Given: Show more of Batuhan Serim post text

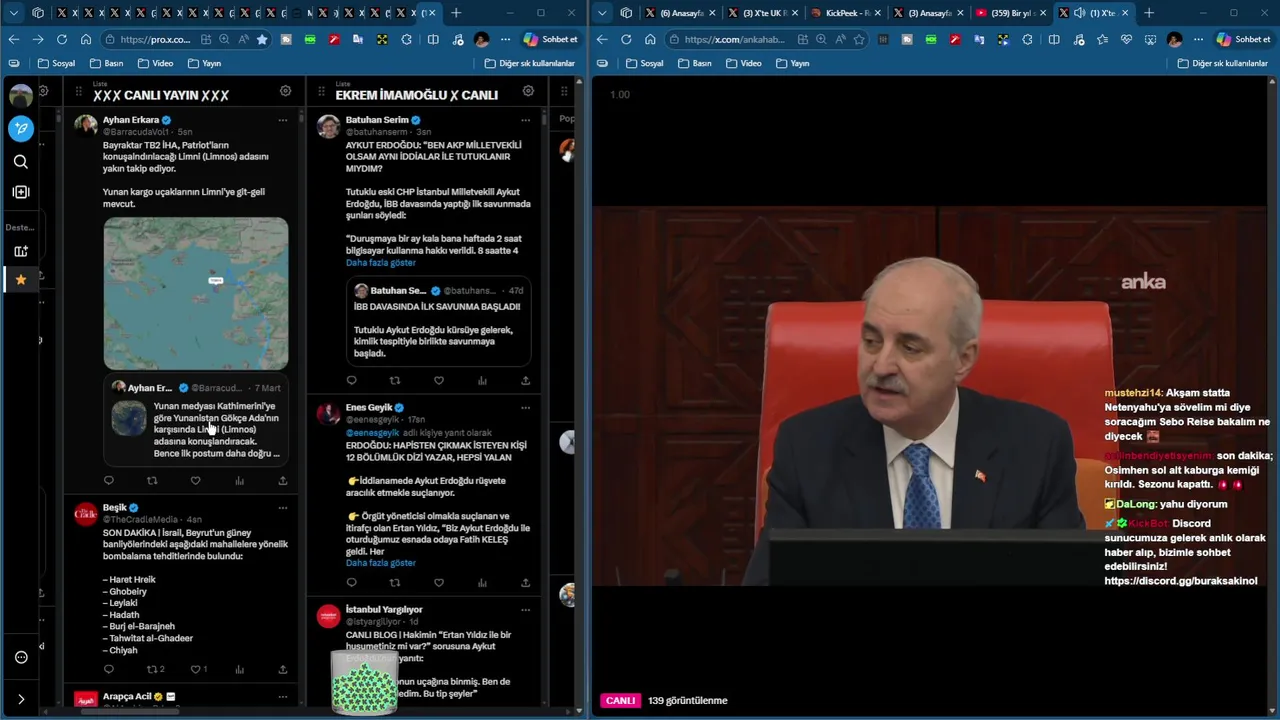Looking at the screenshot, I should [x=381, y=262].
